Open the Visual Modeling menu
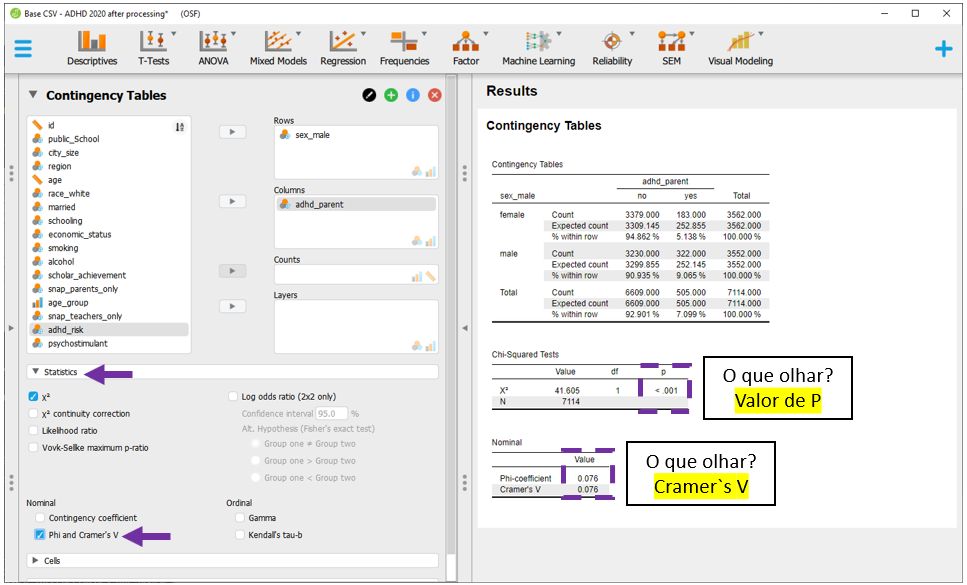Viewport: 967px width, 585px height. tap(740, 47)
